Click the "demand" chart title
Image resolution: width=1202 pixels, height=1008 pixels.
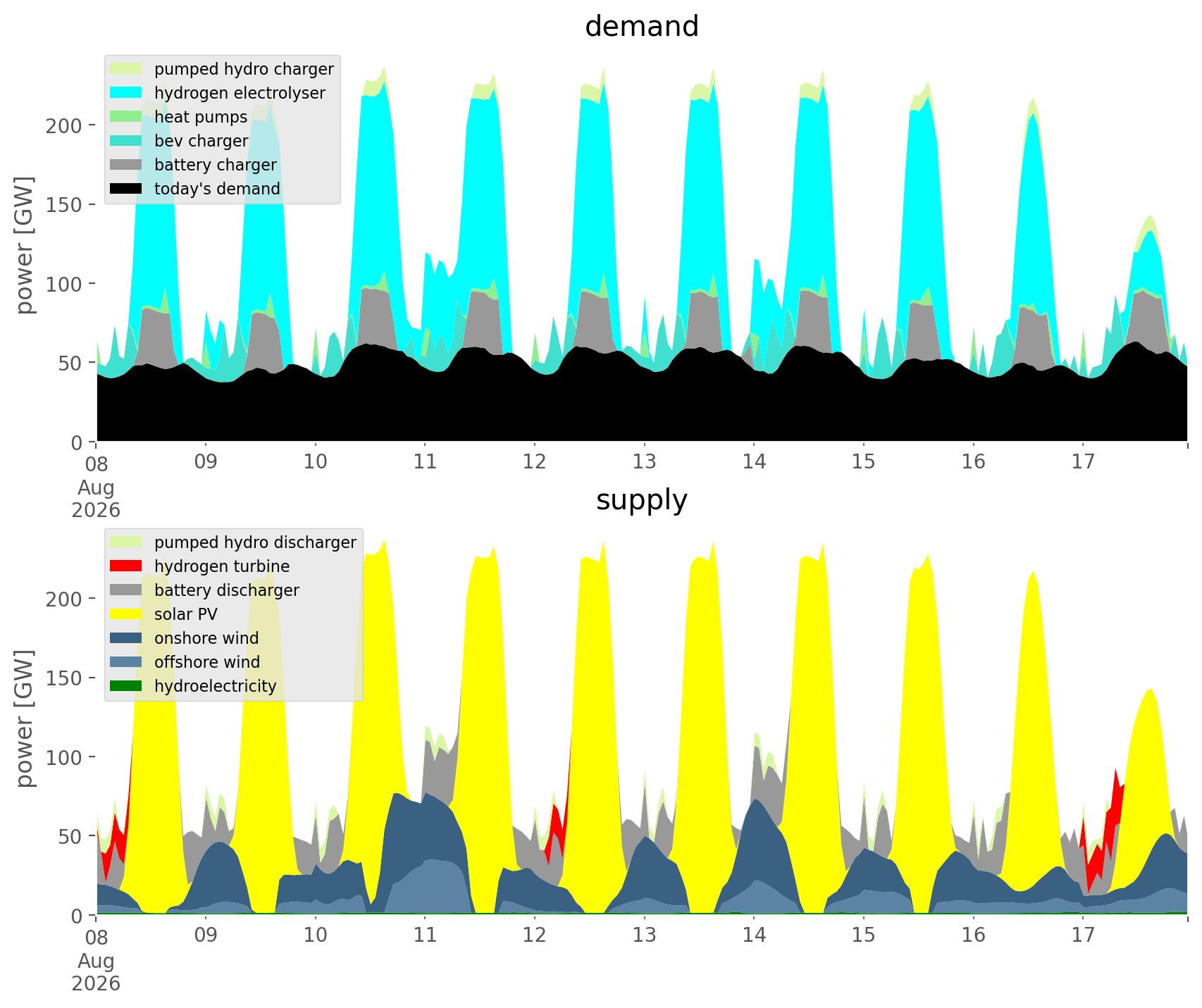tap(642, 27)
